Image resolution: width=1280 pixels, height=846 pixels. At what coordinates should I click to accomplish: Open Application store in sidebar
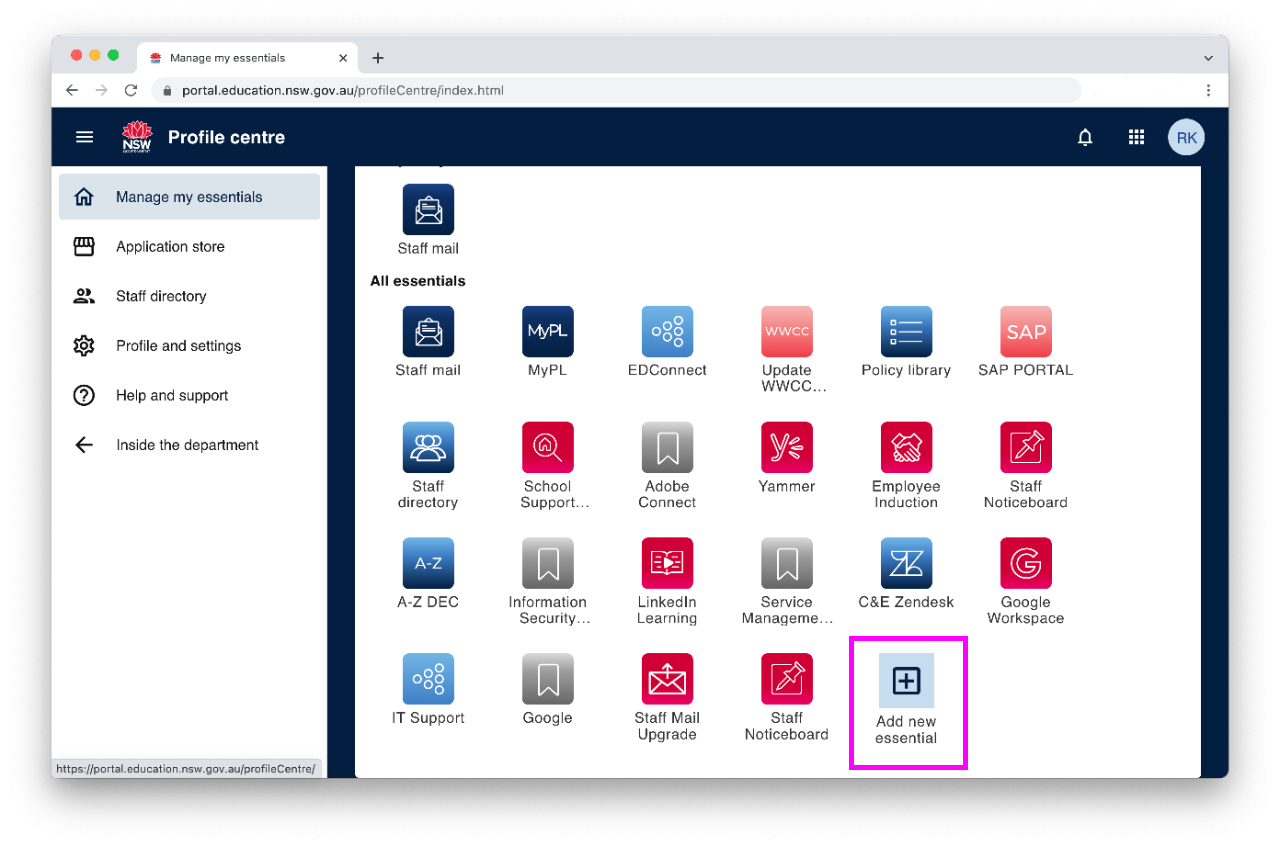[189, 247]
